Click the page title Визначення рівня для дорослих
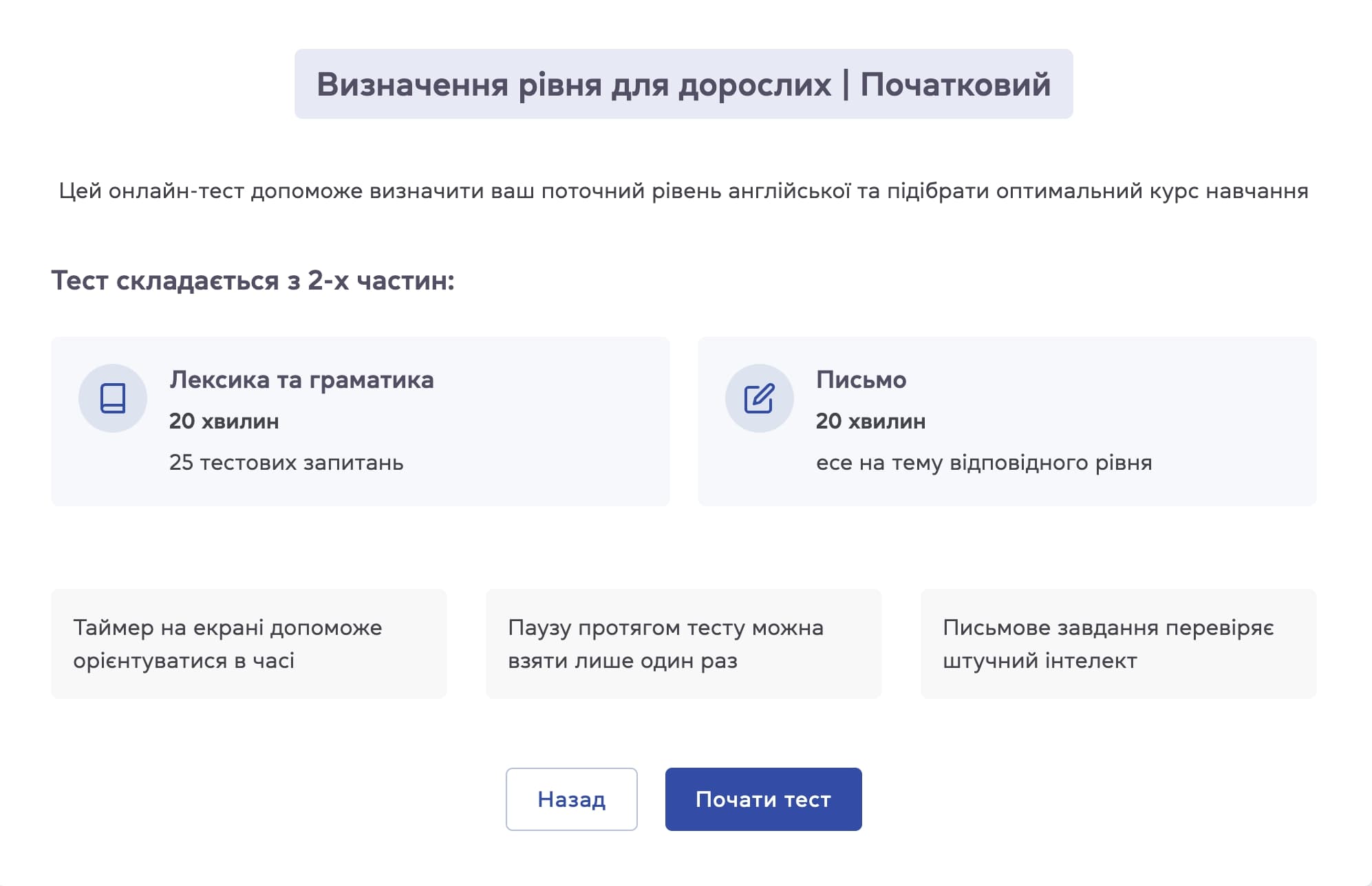Viewport: 1372px width, 886px height. point(685,83)
